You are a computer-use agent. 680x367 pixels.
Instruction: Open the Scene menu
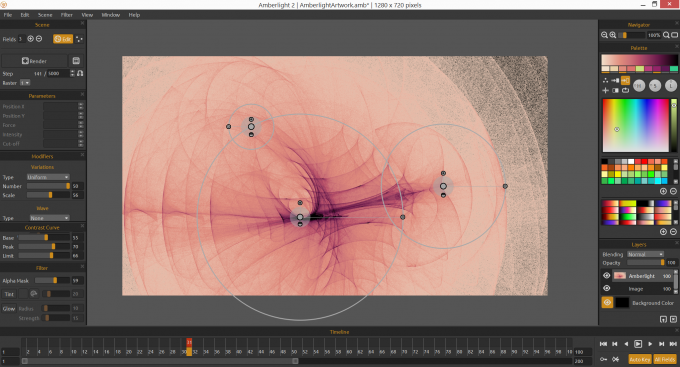(x=45, y=15)
